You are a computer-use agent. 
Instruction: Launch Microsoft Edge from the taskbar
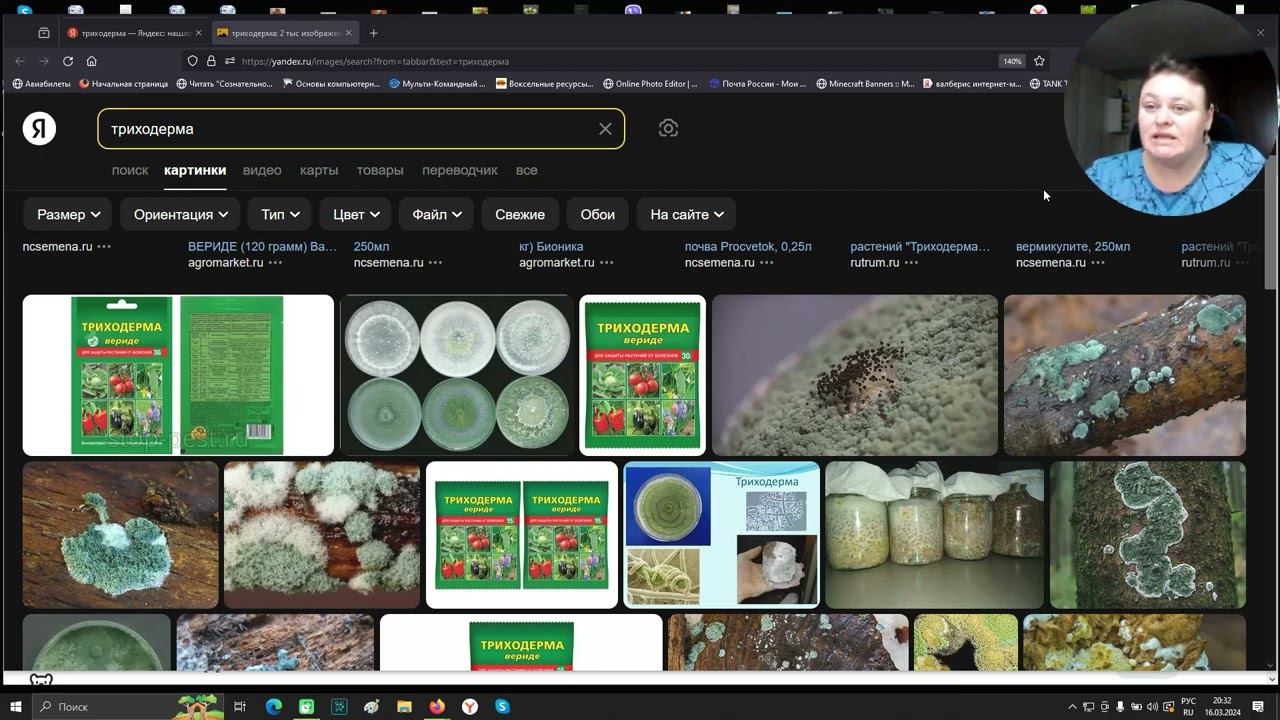click(273, 707)
